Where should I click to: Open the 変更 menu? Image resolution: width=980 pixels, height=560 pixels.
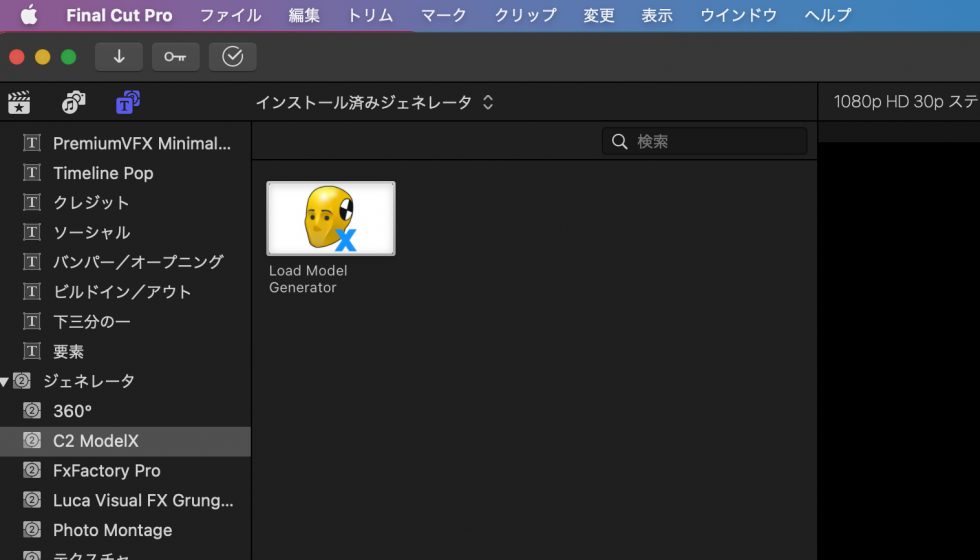click(599, 15)
